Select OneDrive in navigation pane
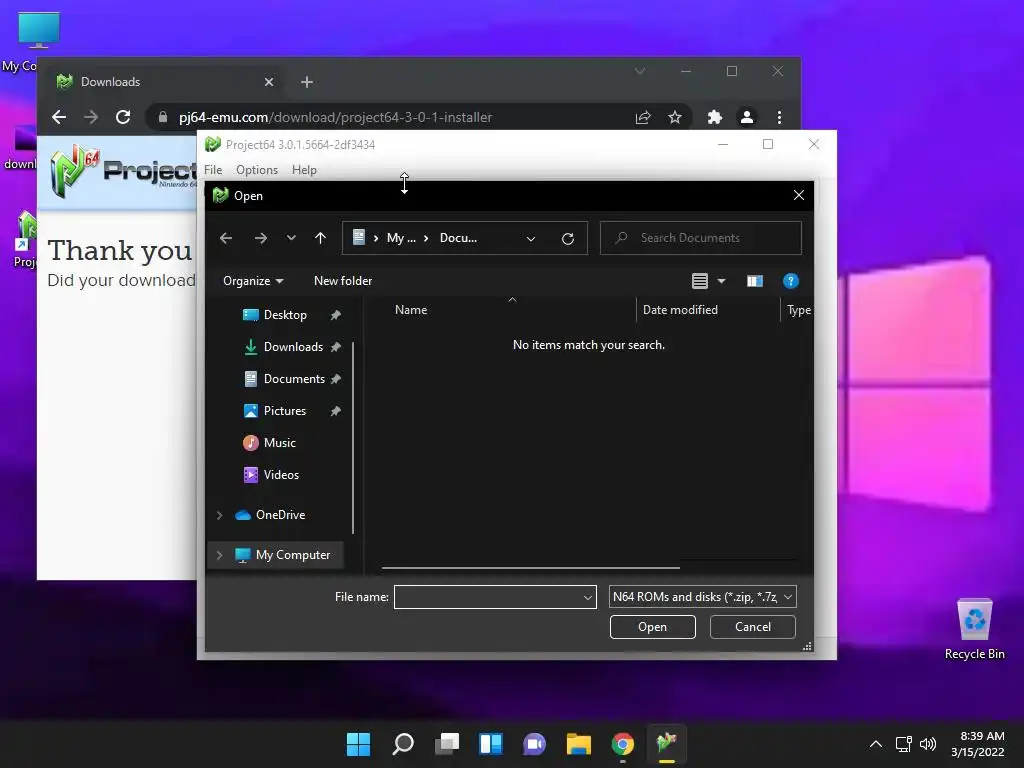 (x=280, y=515)
